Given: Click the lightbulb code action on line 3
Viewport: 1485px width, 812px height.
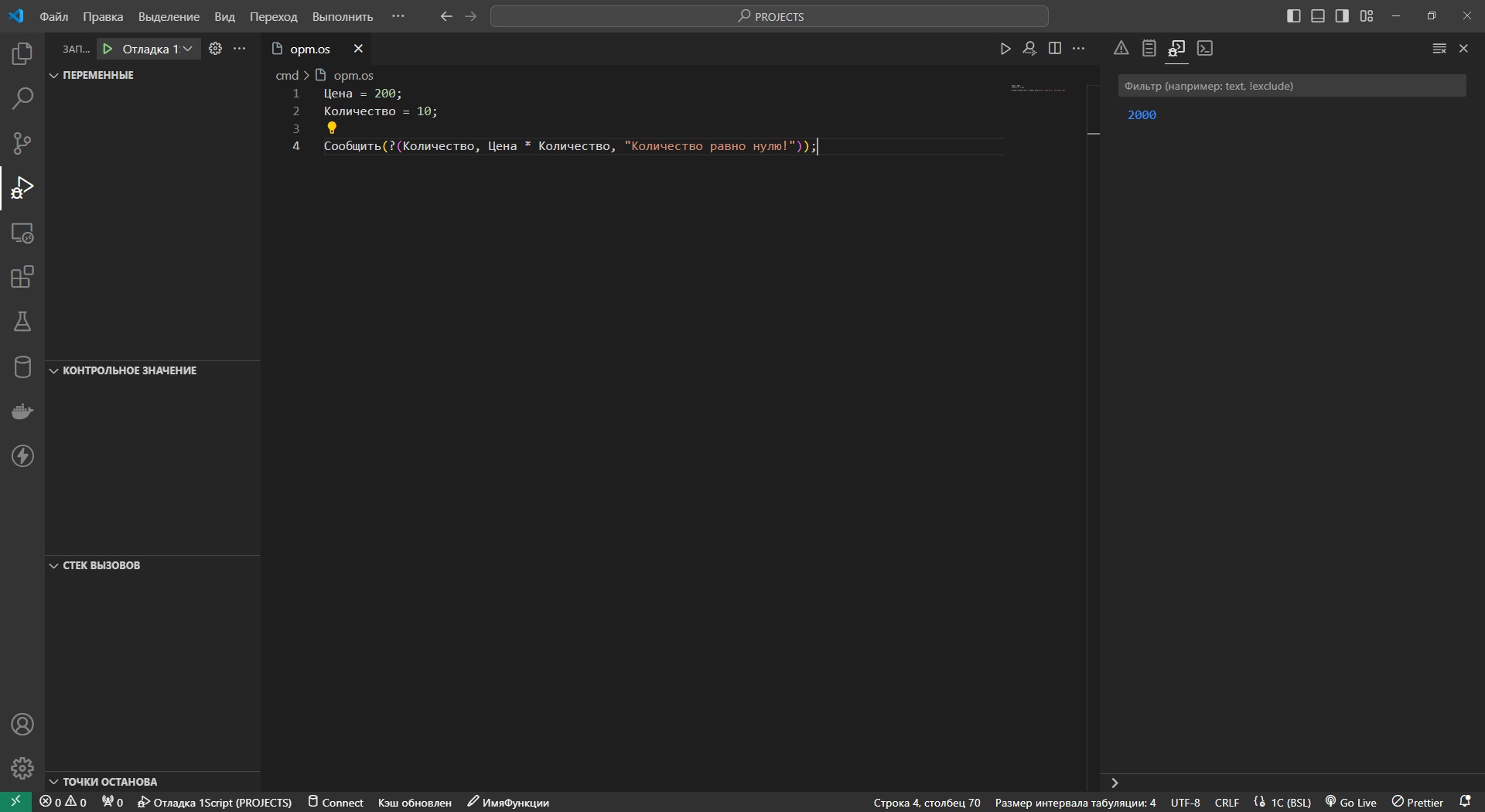Looking at the screenshot, I should click(332, 128).
